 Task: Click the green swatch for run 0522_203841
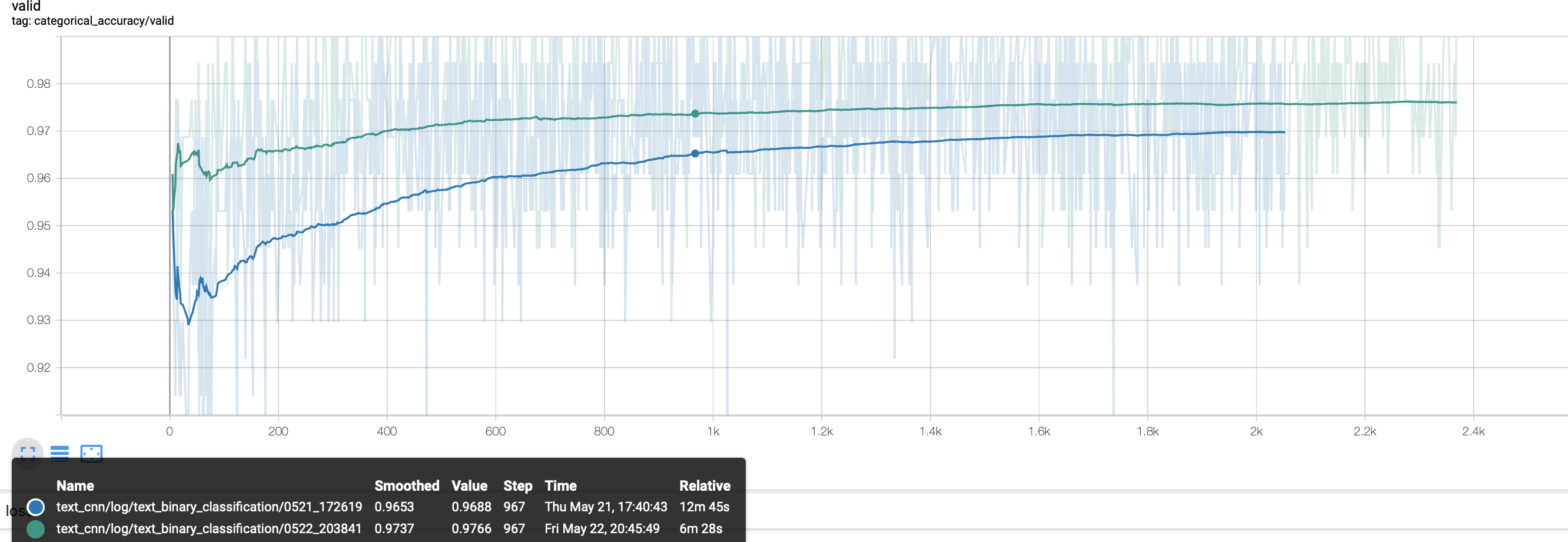pyautogui.click(x=36, y=528)
